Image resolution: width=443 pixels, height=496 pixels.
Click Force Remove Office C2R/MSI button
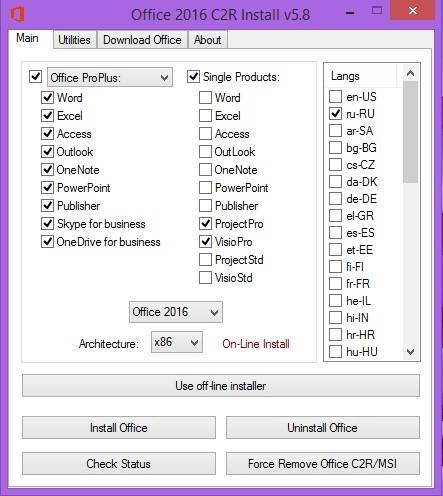point(323,463)
